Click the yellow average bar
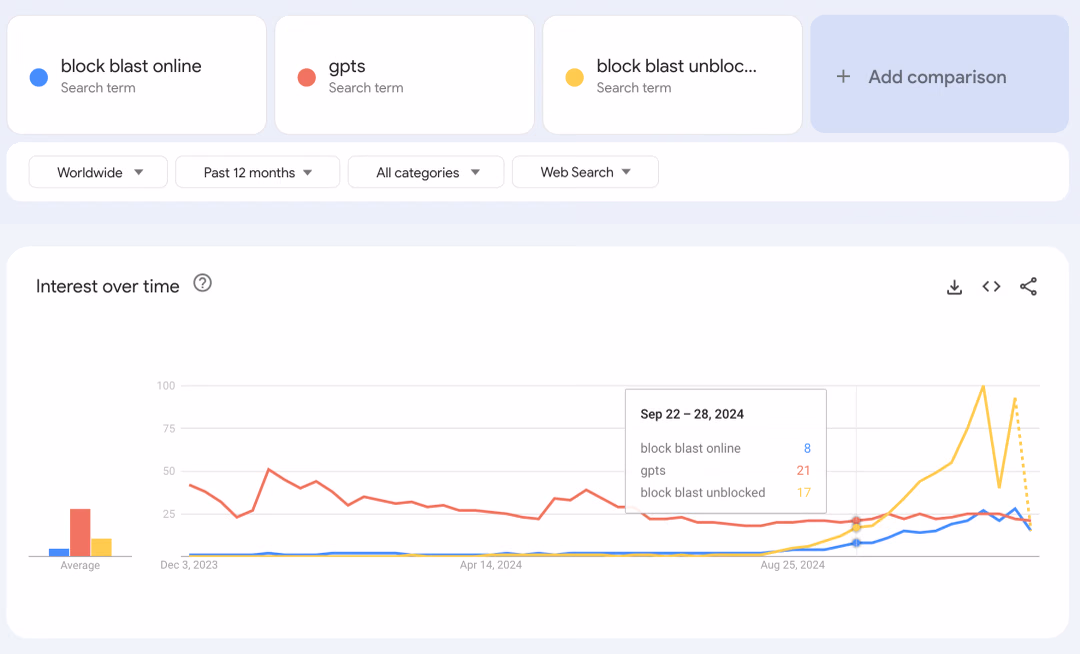The width and height of the screenshot is (1080, 654). (x=101, y=547)
